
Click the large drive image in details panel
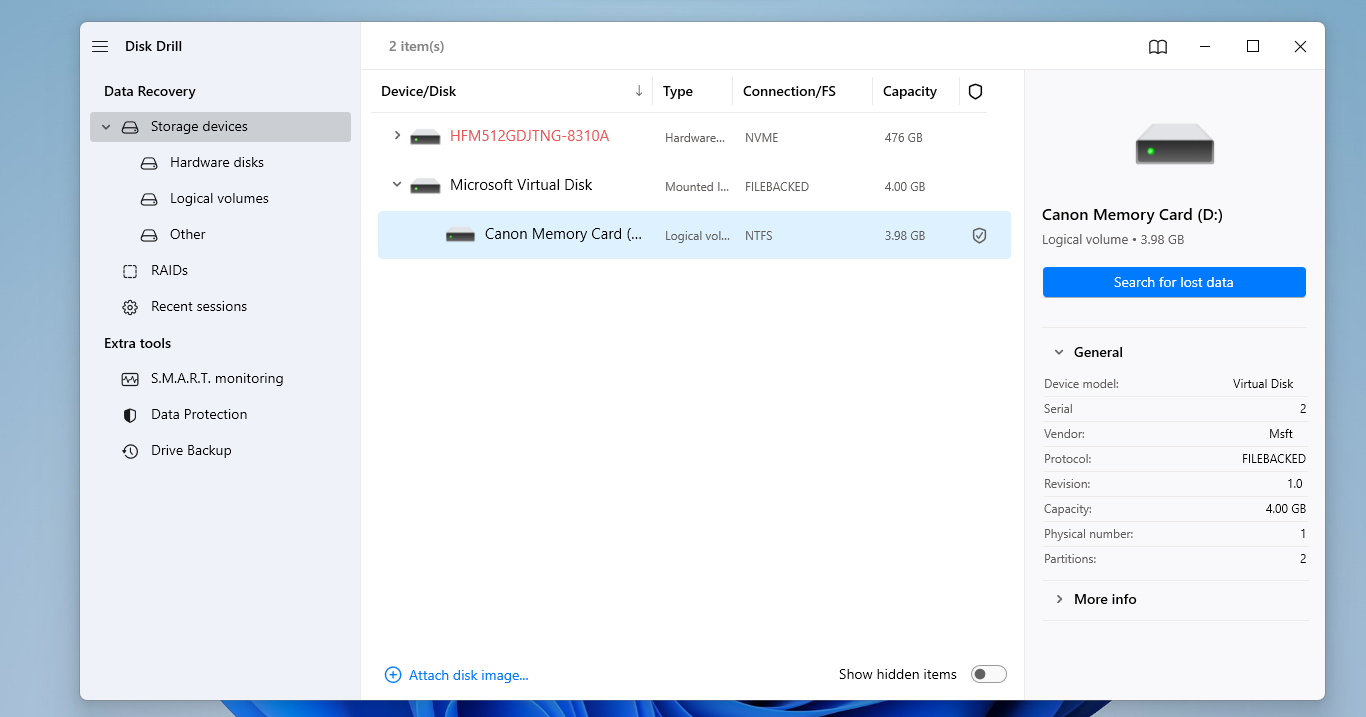click(1175, 144)
